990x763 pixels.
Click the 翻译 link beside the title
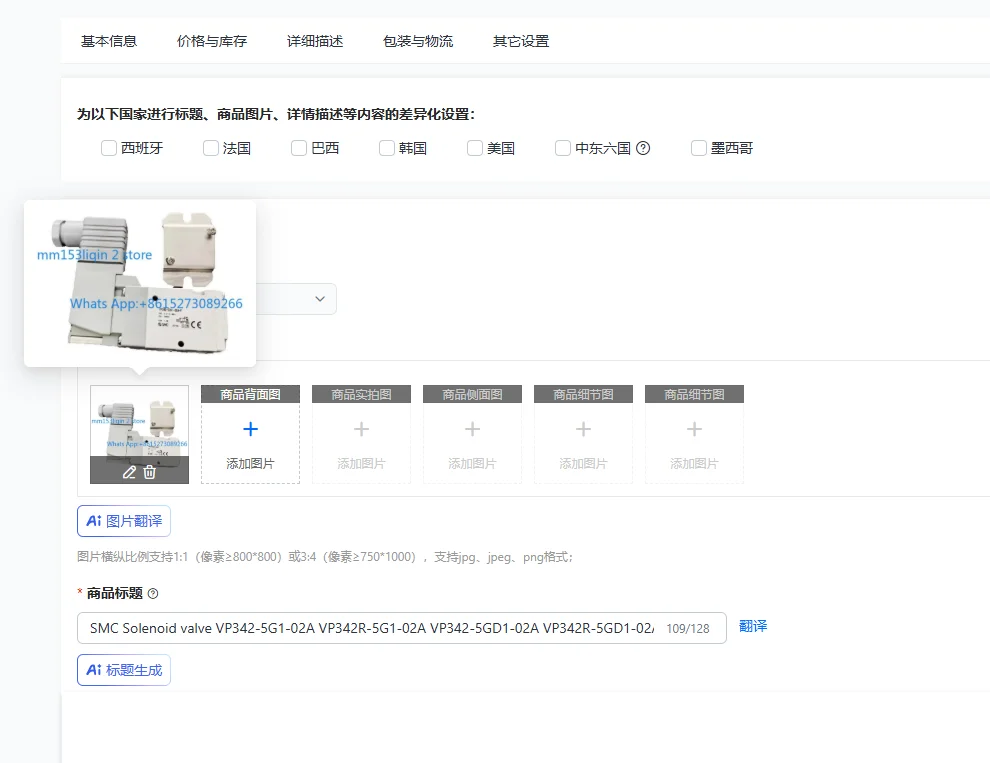tap(753, 627)
